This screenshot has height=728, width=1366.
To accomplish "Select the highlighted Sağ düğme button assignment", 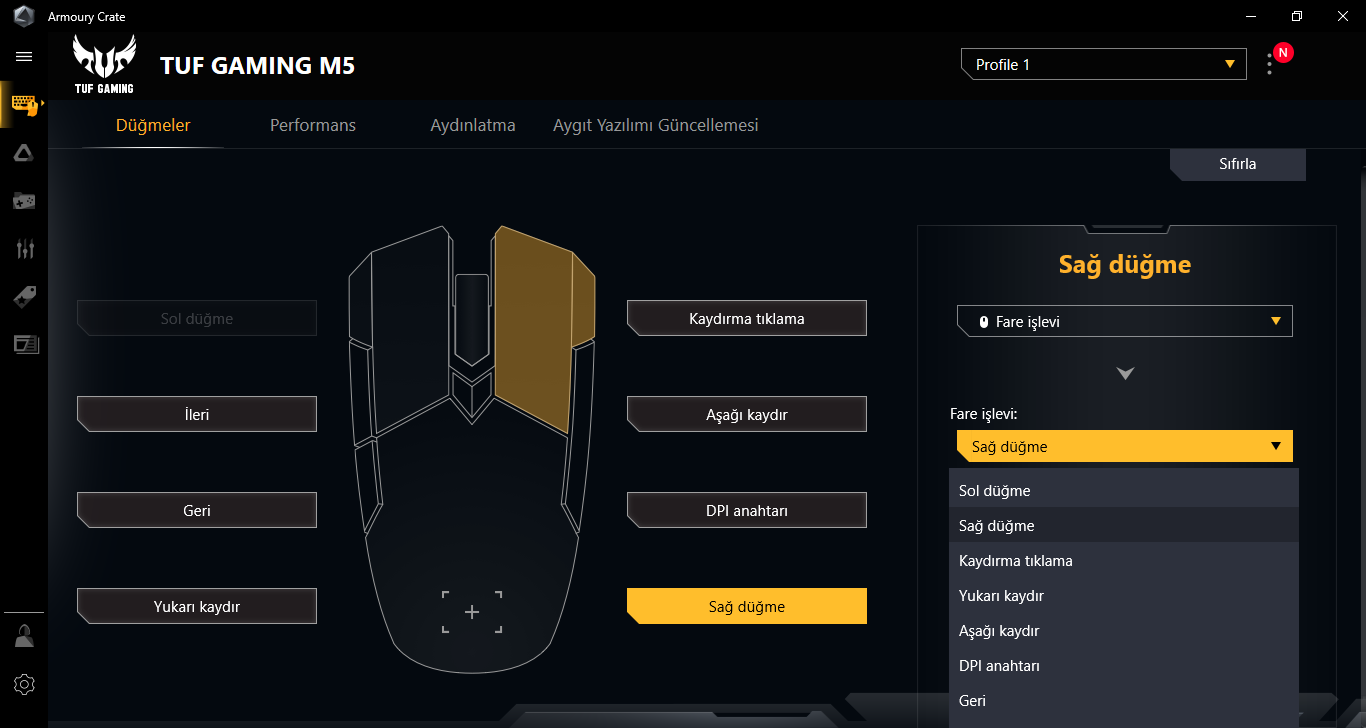I will 747,606.
